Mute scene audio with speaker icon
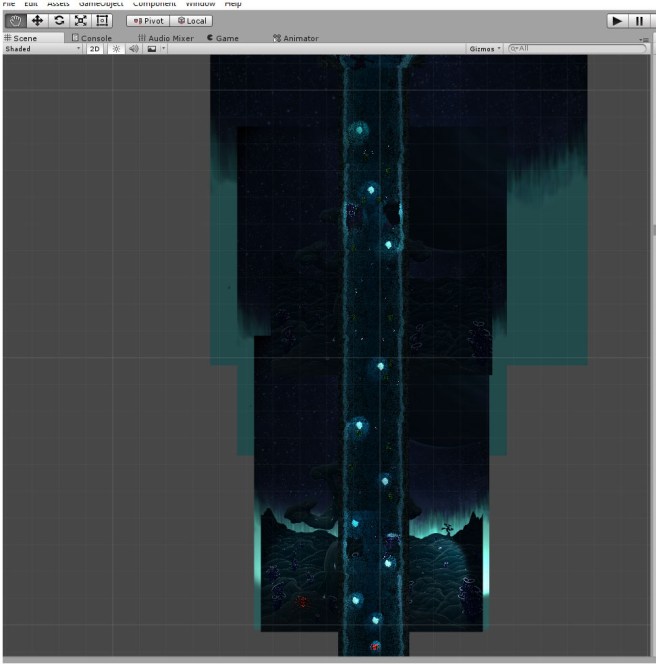Image resolution: width=656 pixels, height=664 pixels. [132, 49]
